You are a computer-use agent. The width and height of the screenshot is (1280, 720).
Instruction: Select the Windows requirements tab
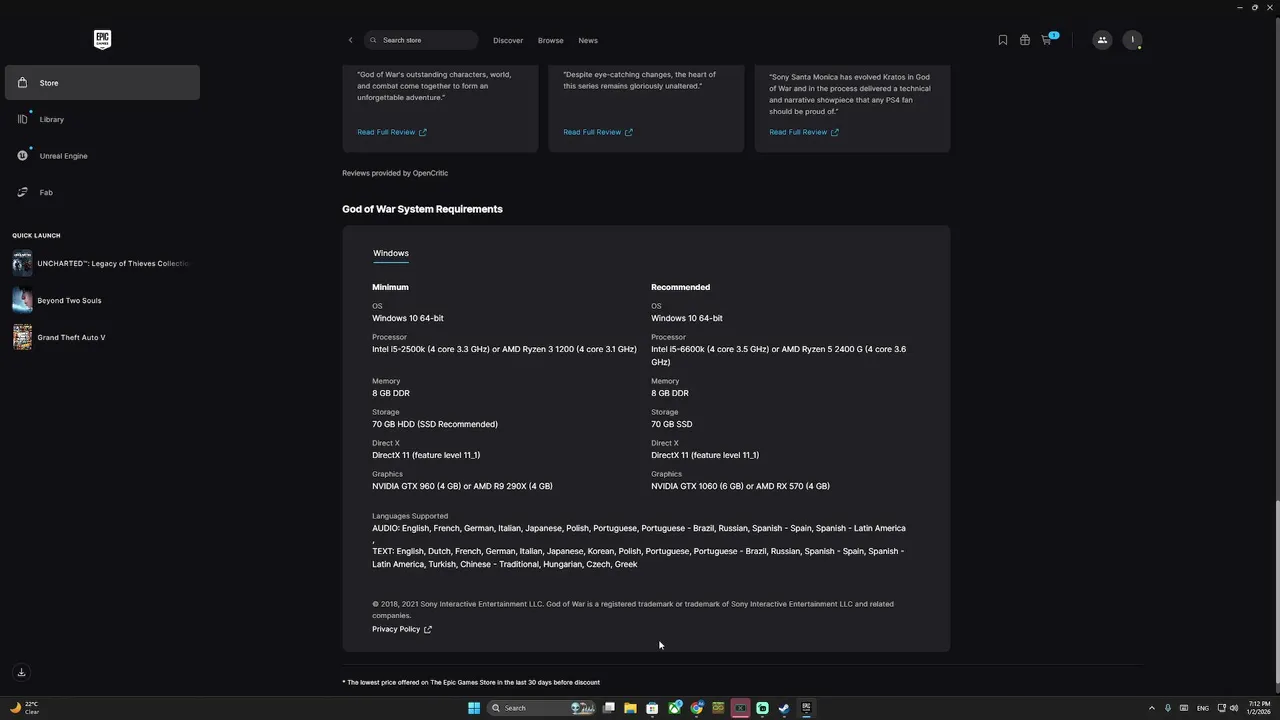[x=391, y=254]
